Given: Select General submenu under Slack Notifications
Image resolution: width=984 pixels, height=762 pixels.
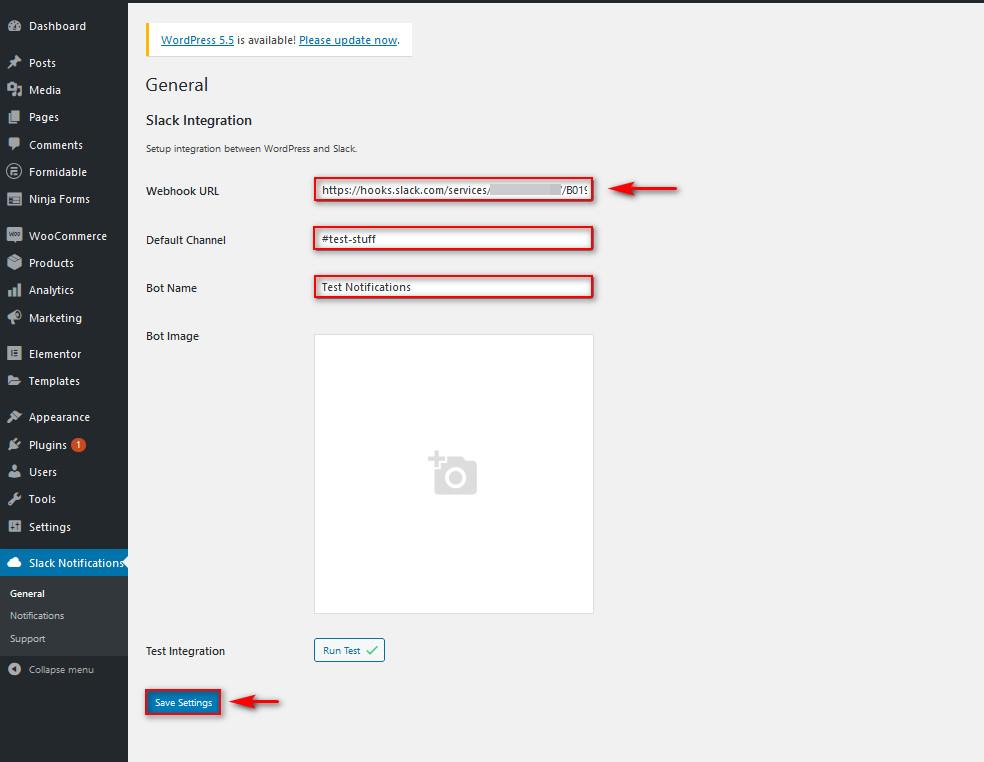Looking at the screenshot, I should pyautogui.click(x=27, y=593).
